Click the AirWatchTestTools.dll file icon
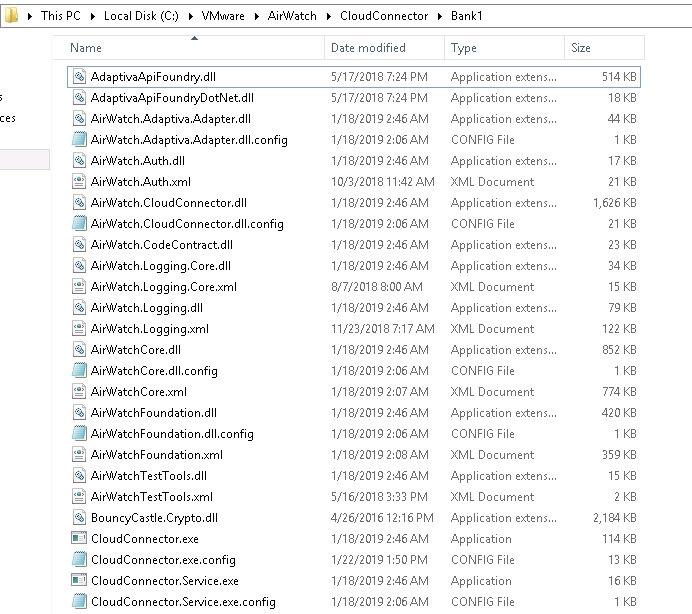Image resolution: width=692 pixels, height=614 pixels. (79, 475)
